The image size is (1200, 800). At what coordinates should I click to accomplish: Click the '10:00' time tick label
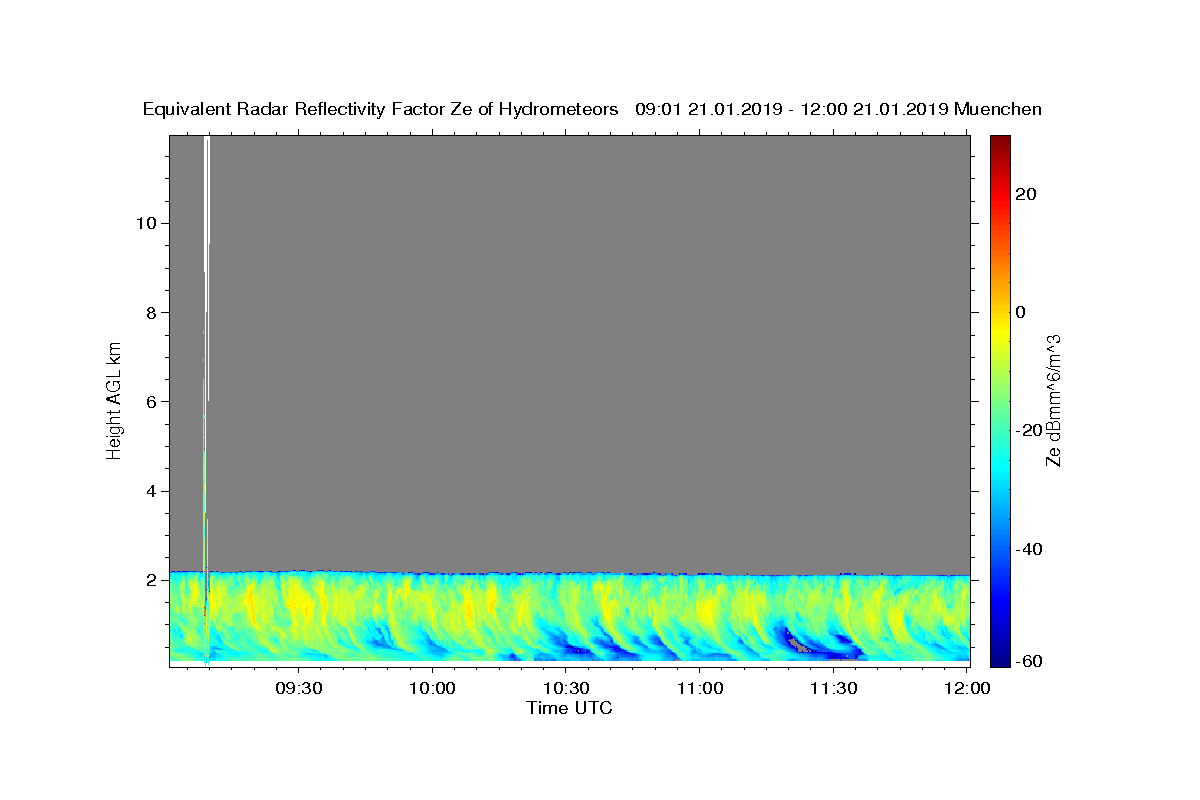click(433, 689)
